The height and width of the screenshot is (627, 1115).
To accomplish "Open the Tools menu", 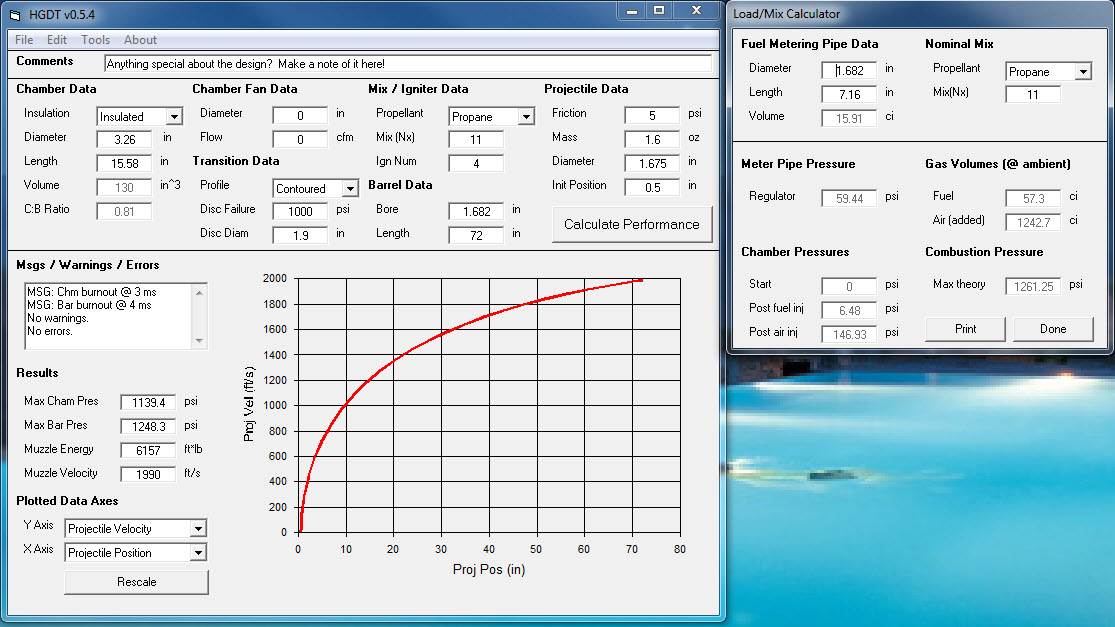I will 96,40.
